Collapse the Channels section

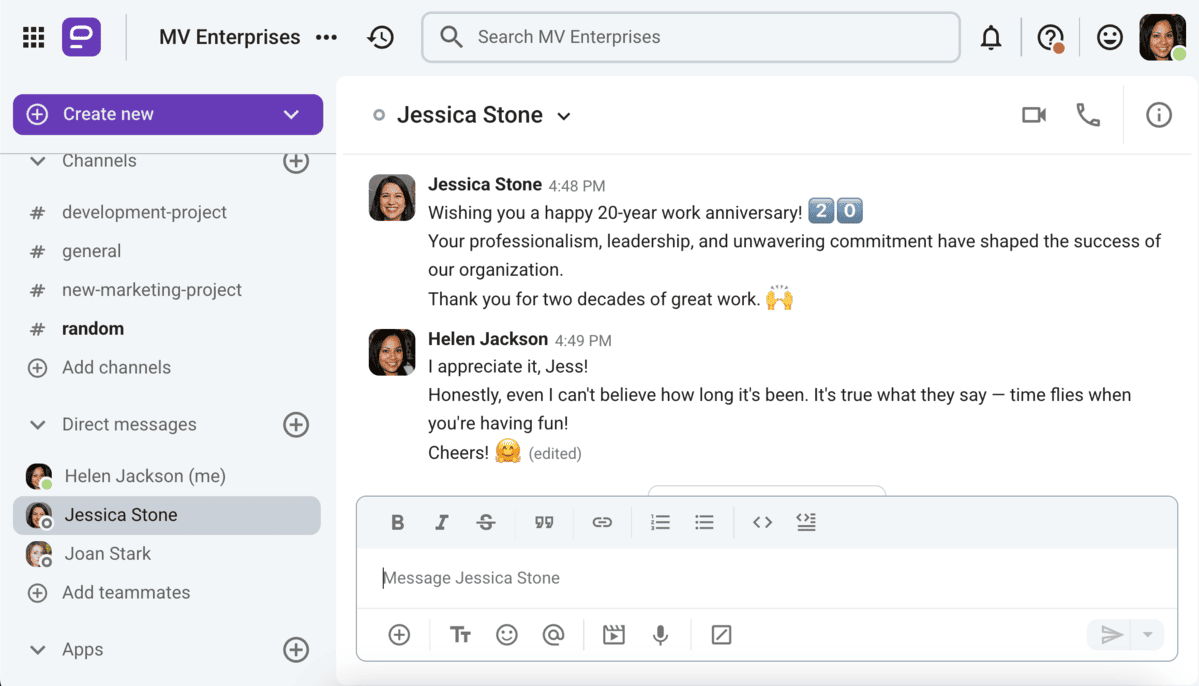click(37, 161)
